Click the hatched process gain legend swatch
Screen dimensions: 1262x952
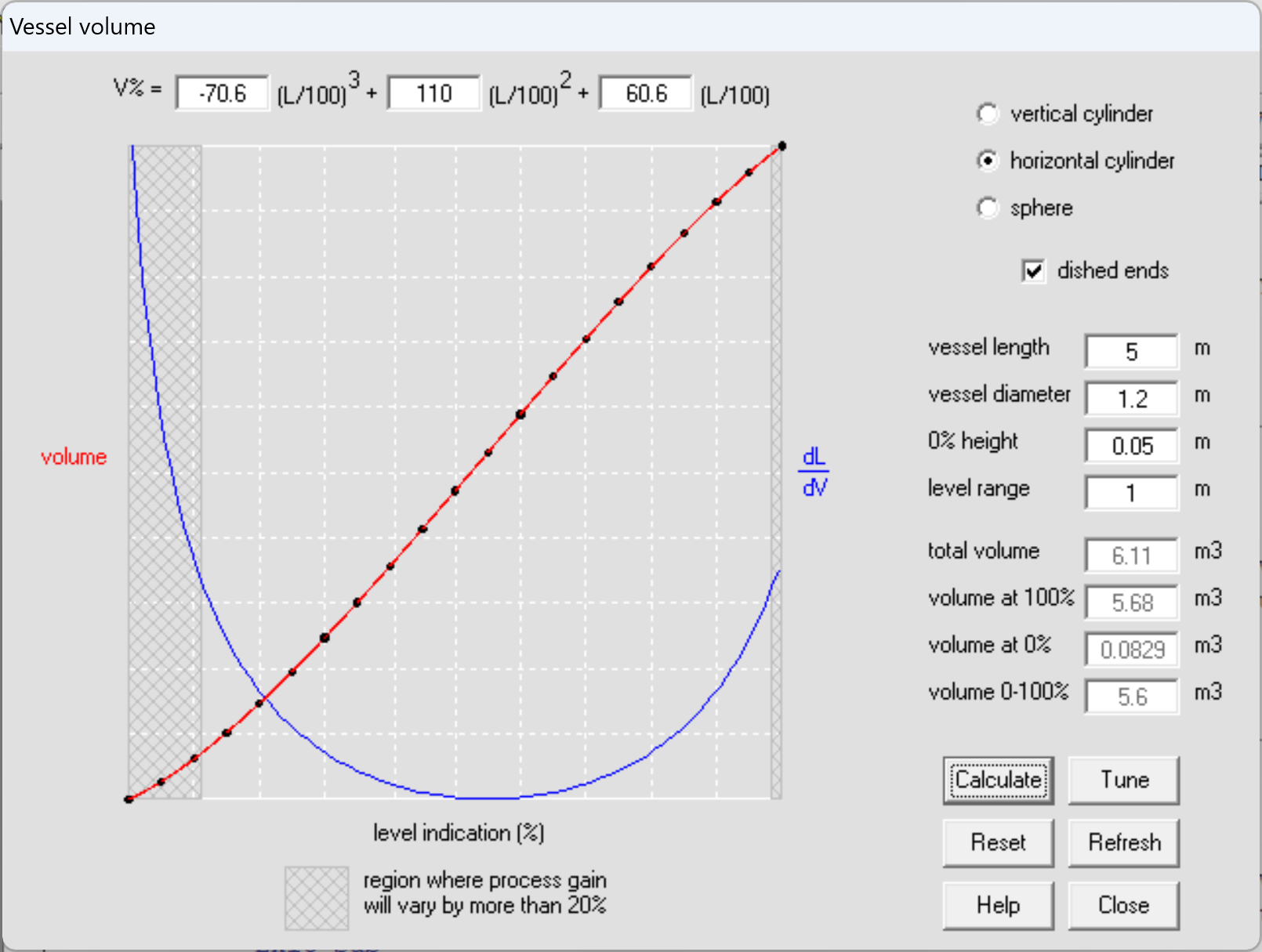tap(317, 898)
